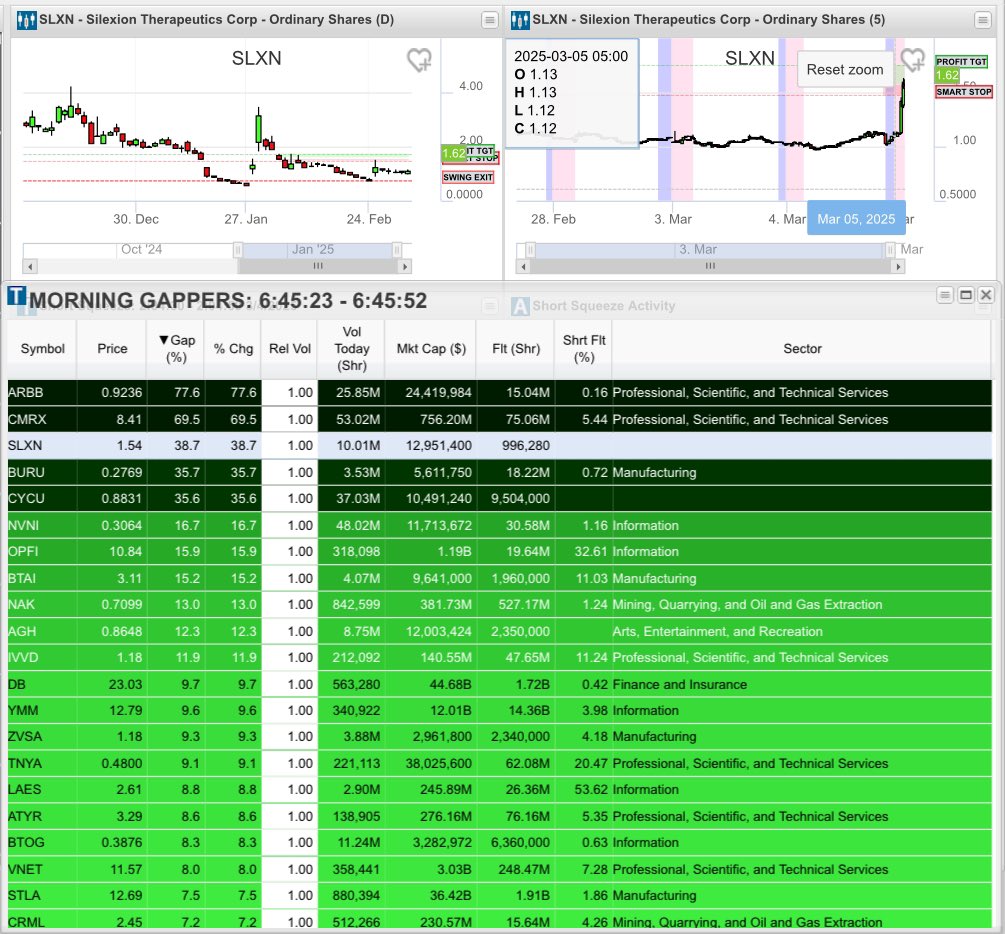The width and height of the screenshot is (1005, 934).
Task: Sort by Mkt Cap ($) column header
Action: coord(431,349)
